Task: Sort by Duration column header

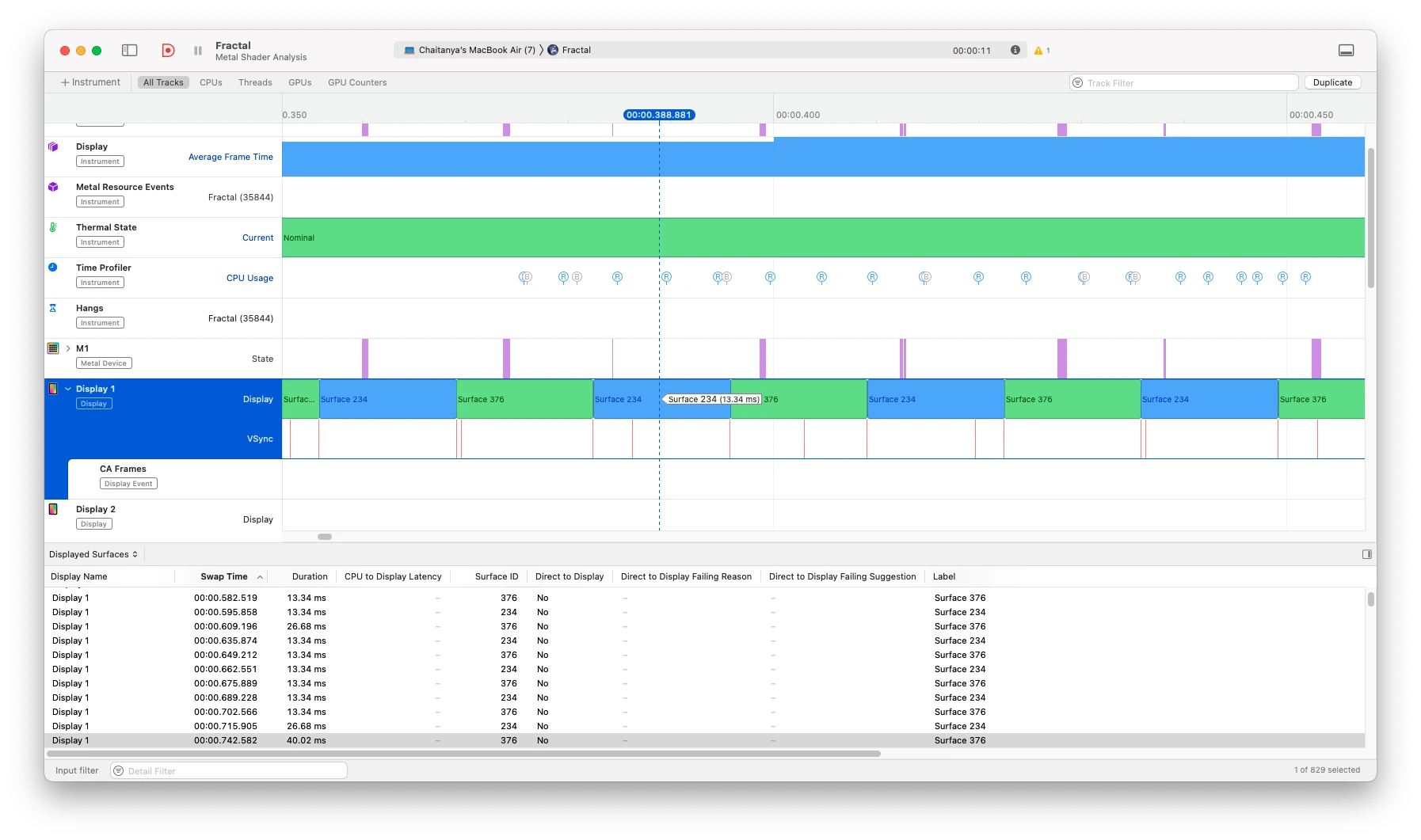Action: [310, 576]
